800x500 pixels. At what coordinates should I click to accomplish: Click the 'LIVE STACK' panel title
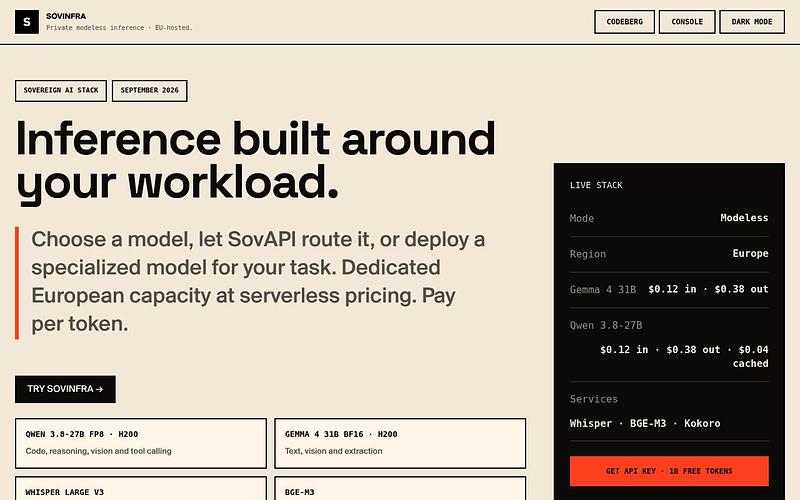[596, 185]
